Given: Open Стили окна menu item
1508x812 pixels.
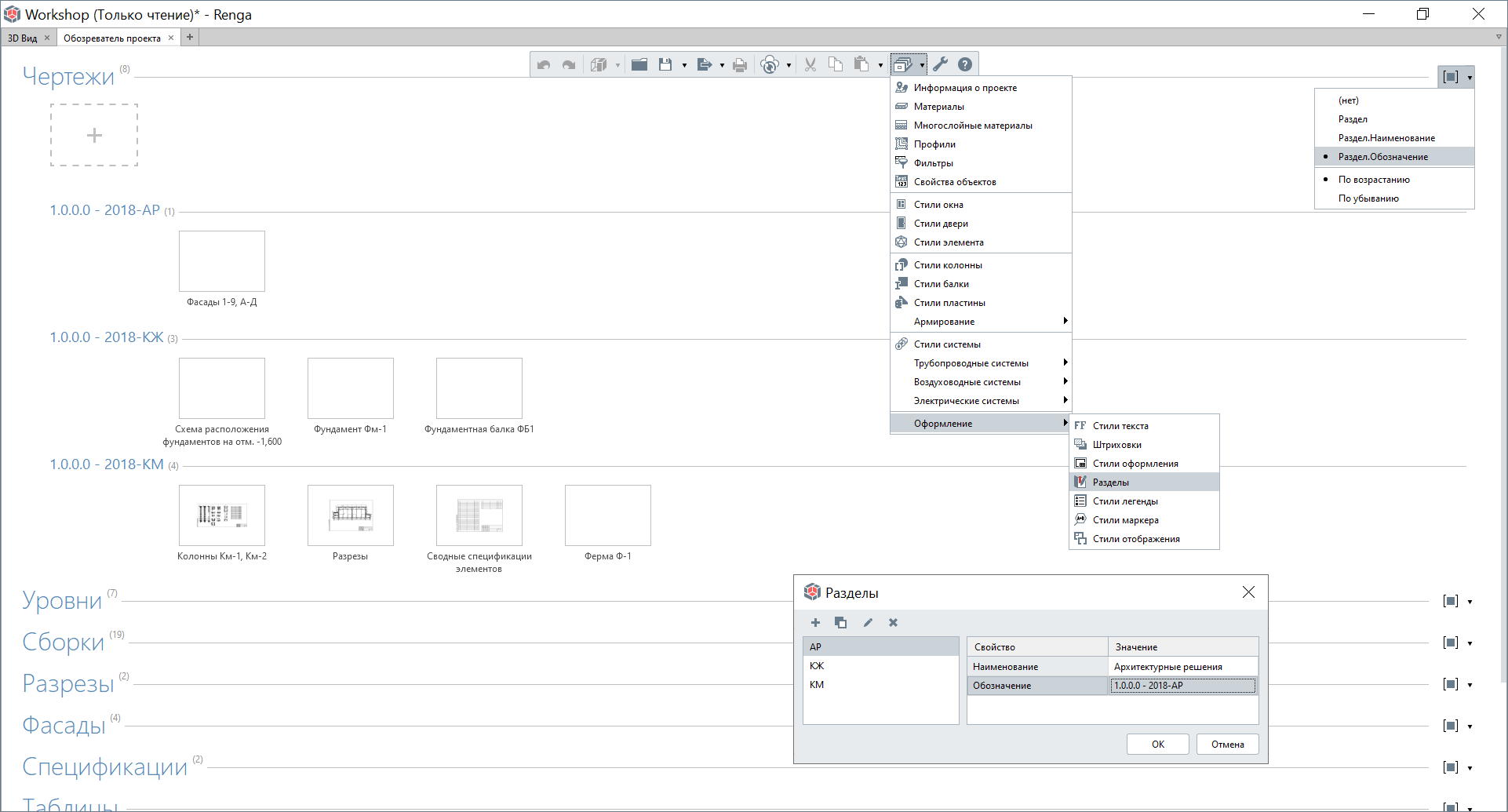Looking at the screenshot, I should coord(981,205).
